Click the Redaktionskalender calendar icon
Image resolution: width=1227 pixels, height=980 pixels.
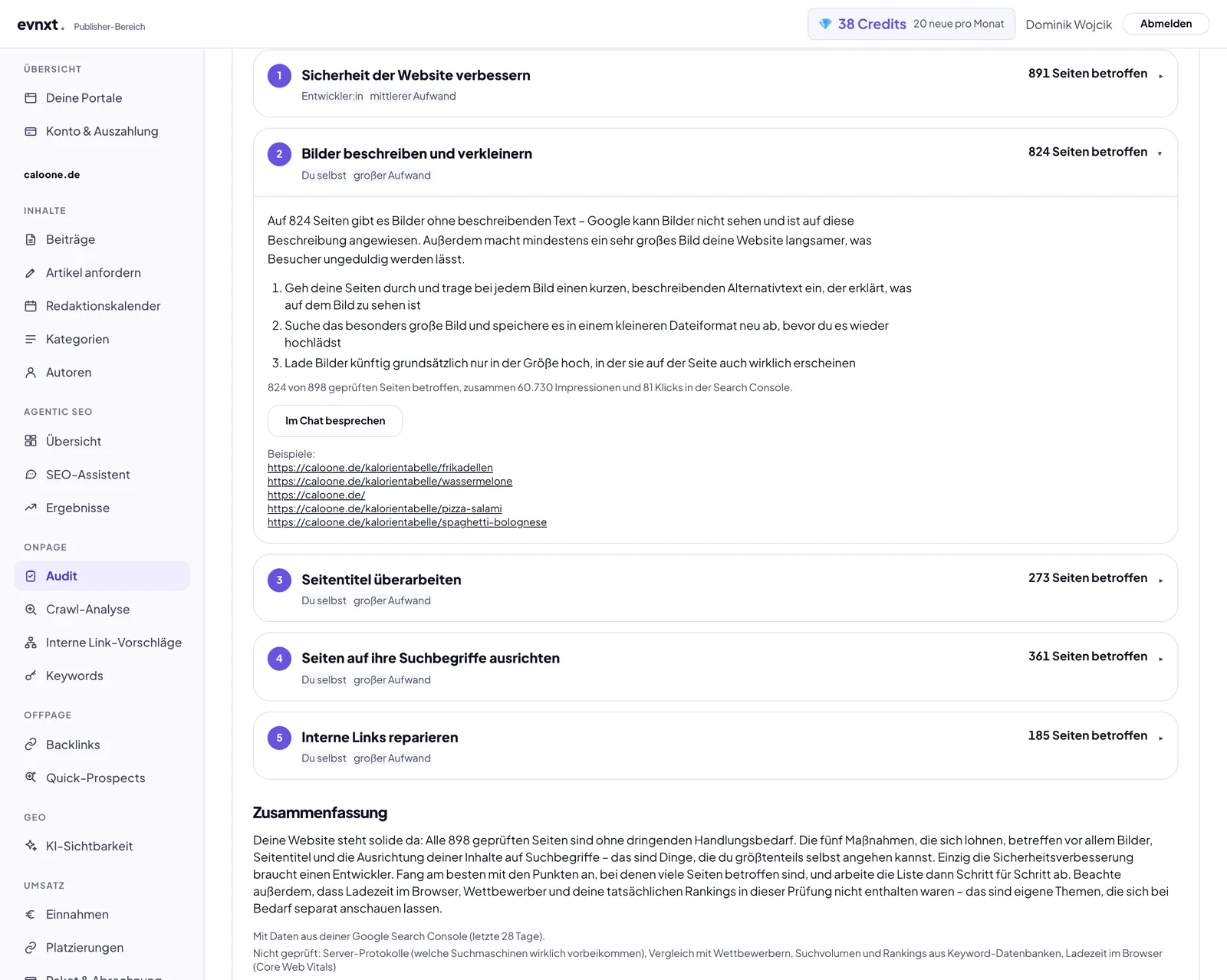pyautogui.click(x=31, y=306)
